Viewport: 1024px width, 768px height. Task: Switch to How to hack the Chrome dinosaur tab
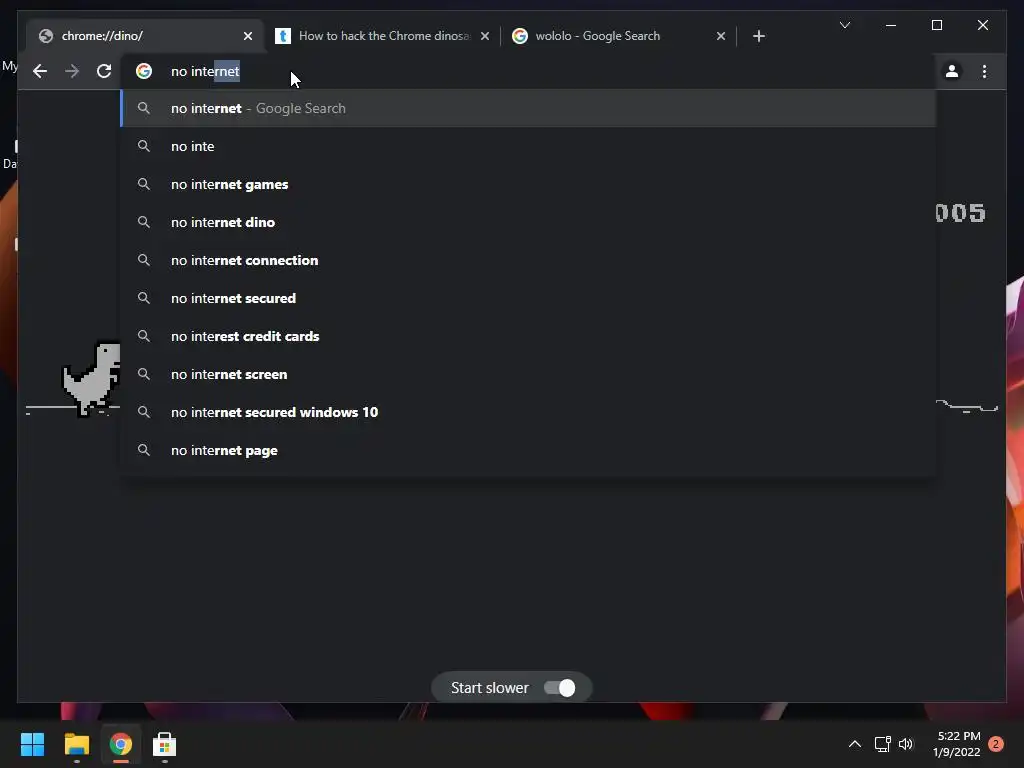(383, 36)
